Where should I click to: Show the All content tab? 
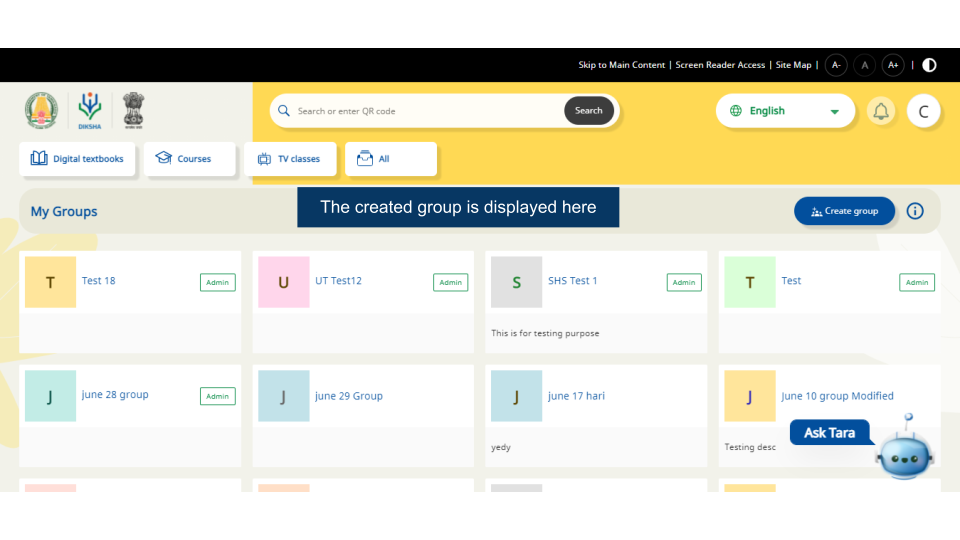point(390,159)
